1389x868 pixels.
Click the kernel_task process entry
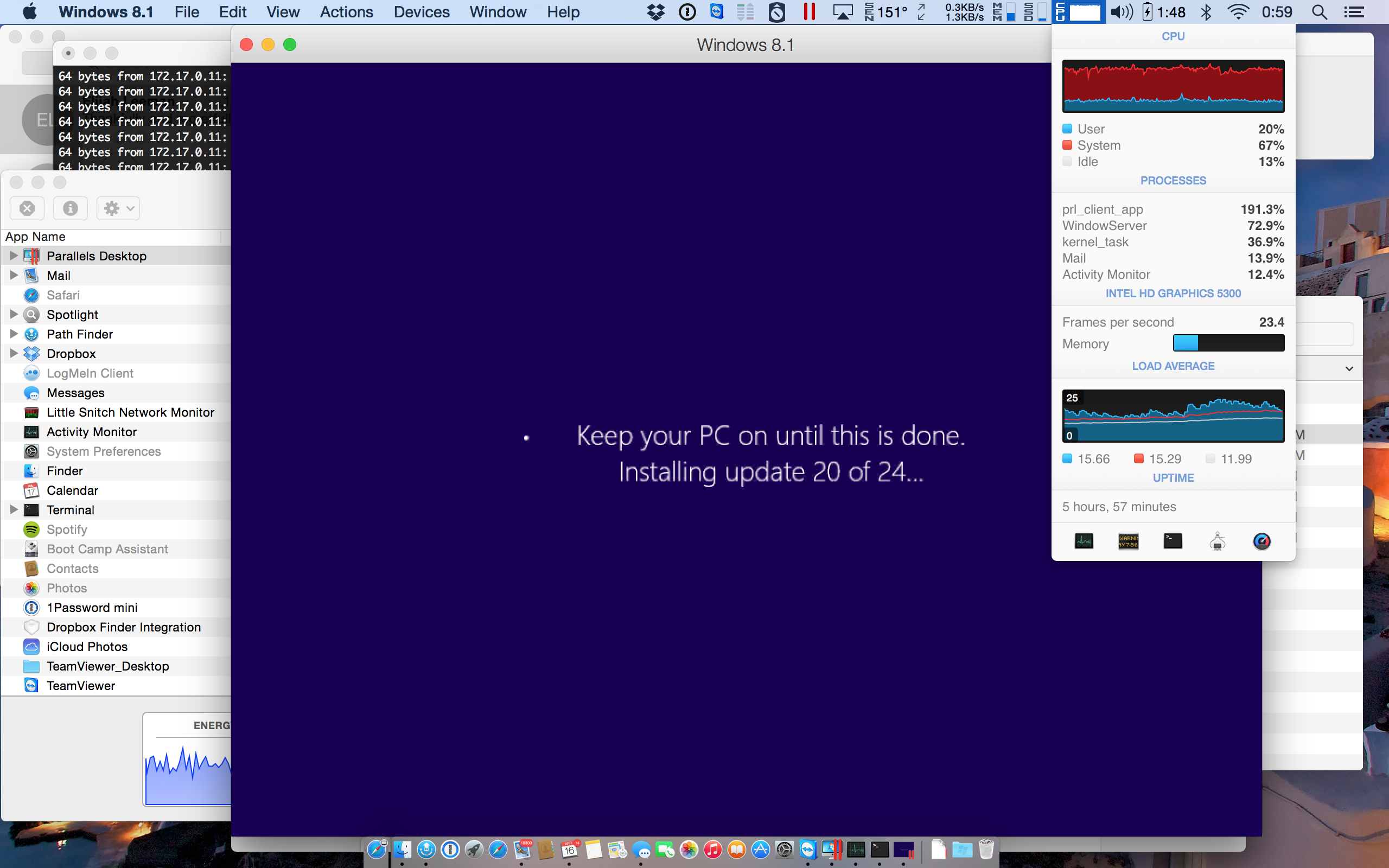tap(1173, 242)
